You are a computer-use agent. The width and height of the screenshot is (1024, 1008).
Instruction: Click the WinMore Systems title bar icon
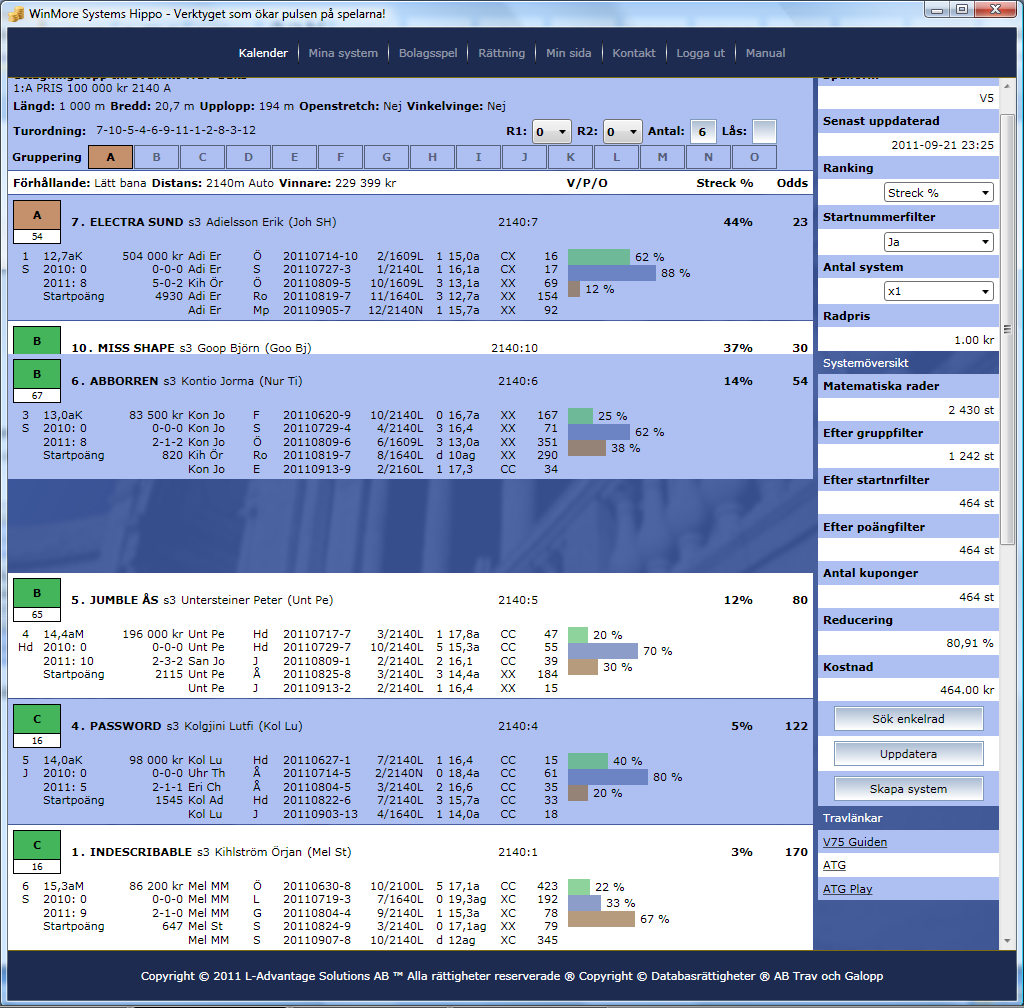pyautogui.click(x=16, y=14)
